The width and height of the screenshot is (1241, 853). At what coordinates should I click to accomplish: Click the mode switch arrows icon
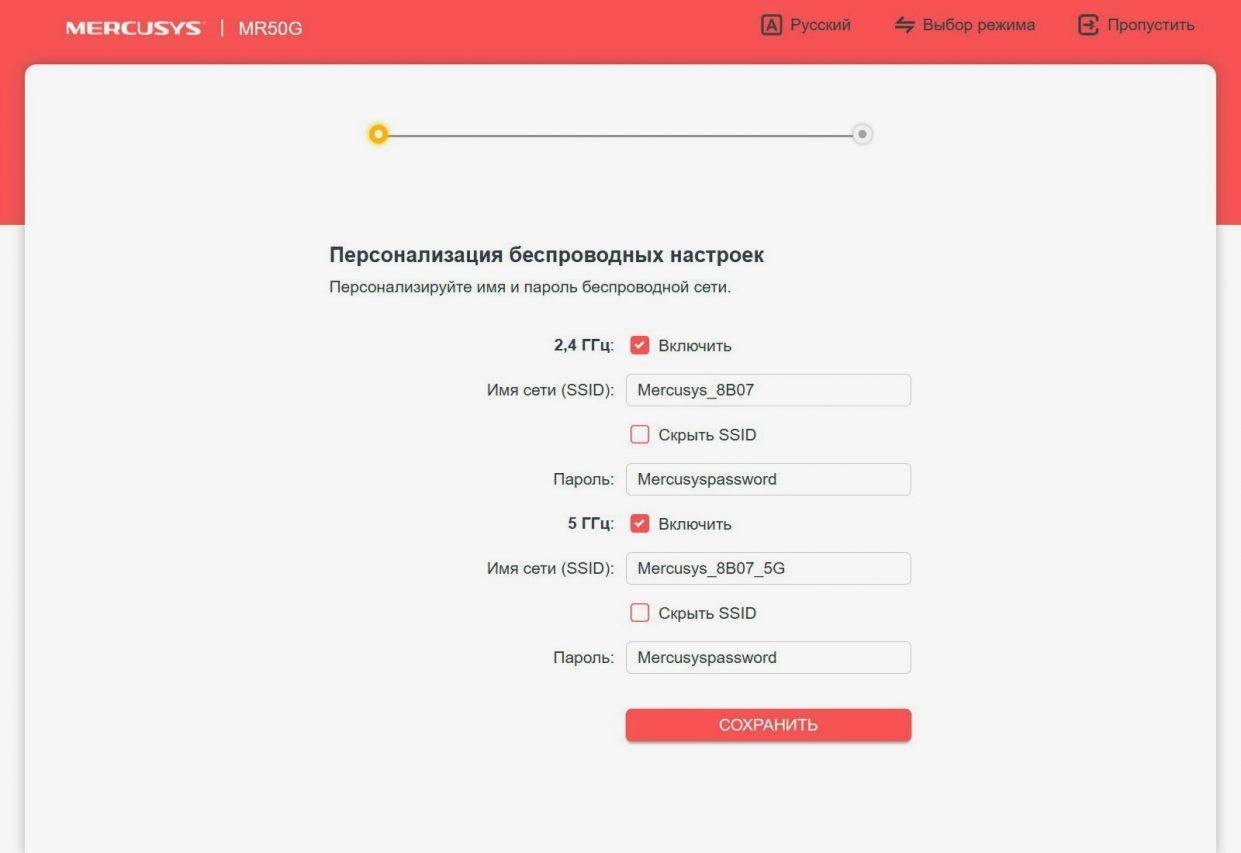(x=905, y=25)
